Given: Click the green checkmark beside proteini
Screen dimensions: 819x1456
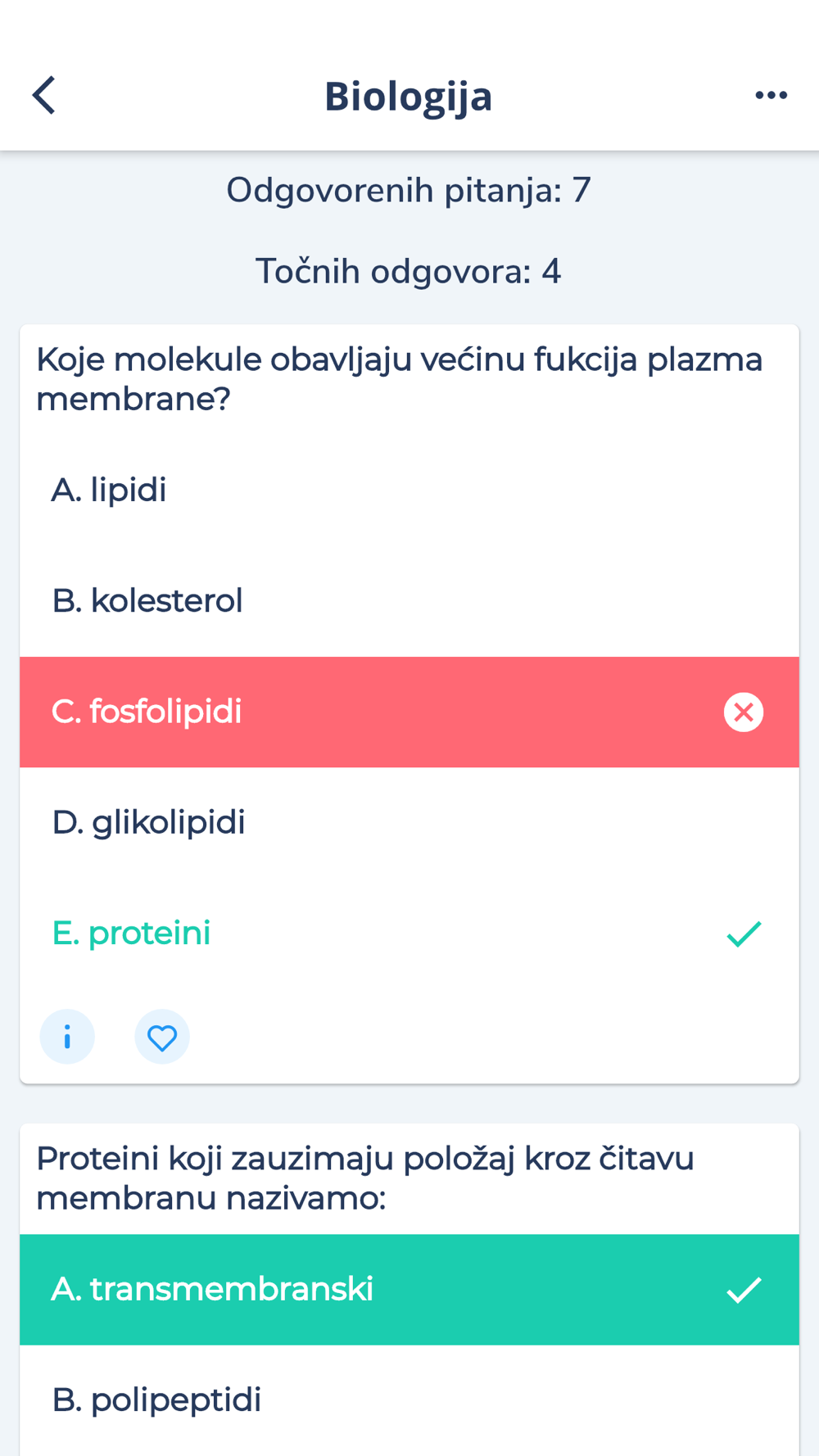Looking at the screenshot, I should [x=744, y=934].
